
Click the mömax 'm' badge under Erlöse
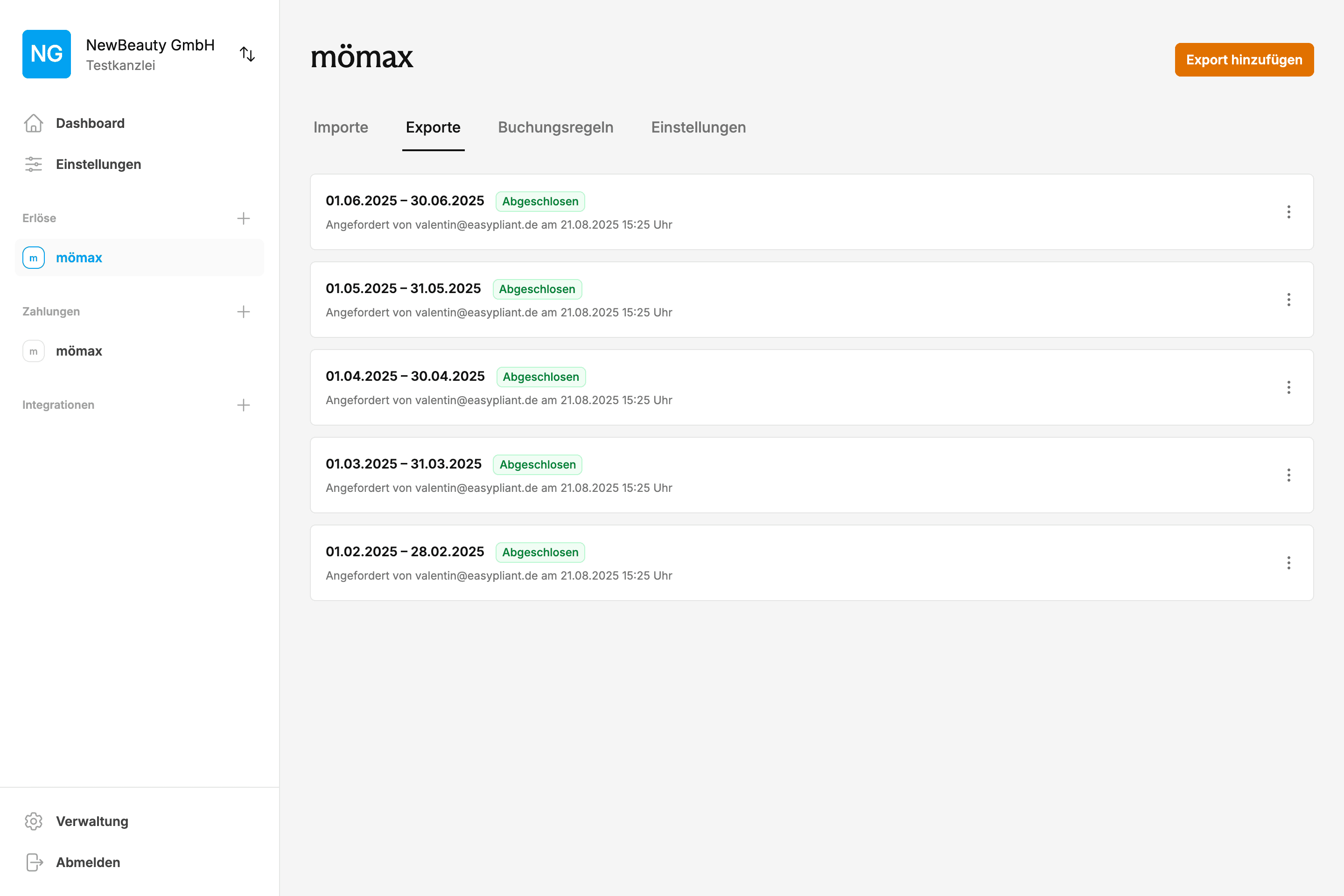[x=33, y=258]
